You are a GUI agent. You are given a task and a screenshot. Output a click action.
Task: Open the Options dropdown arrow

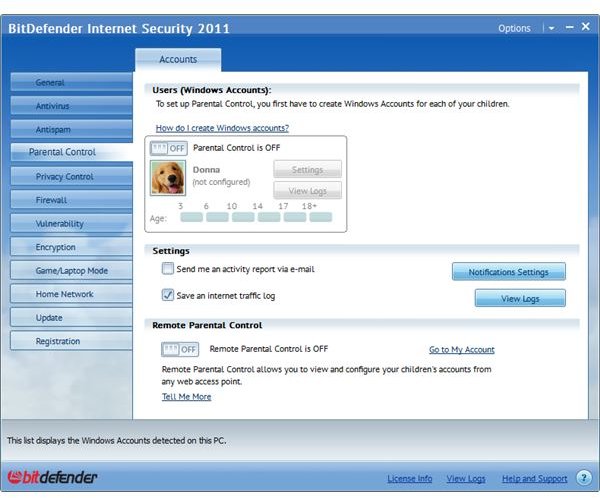(x=551, y=28)
